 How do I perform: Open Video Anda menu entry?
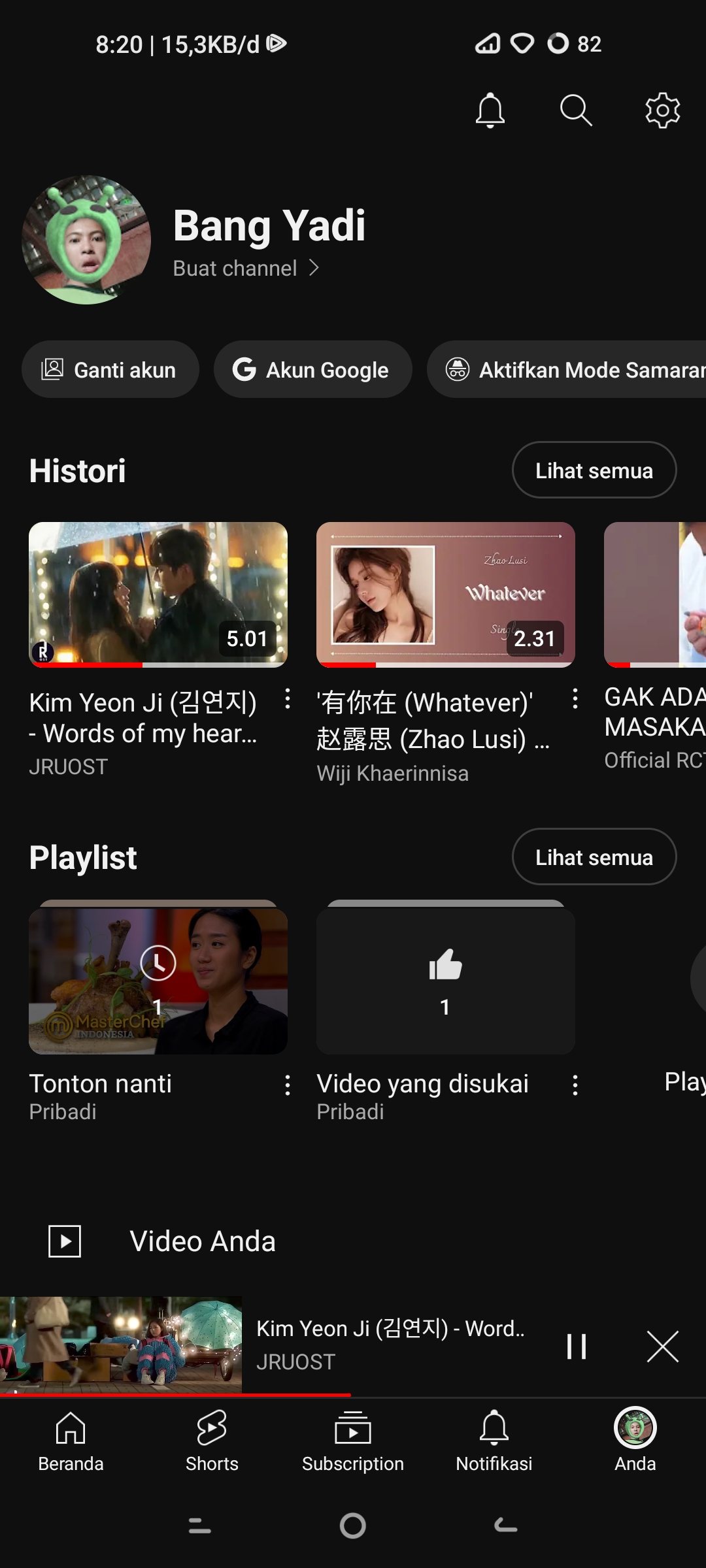353,1241
